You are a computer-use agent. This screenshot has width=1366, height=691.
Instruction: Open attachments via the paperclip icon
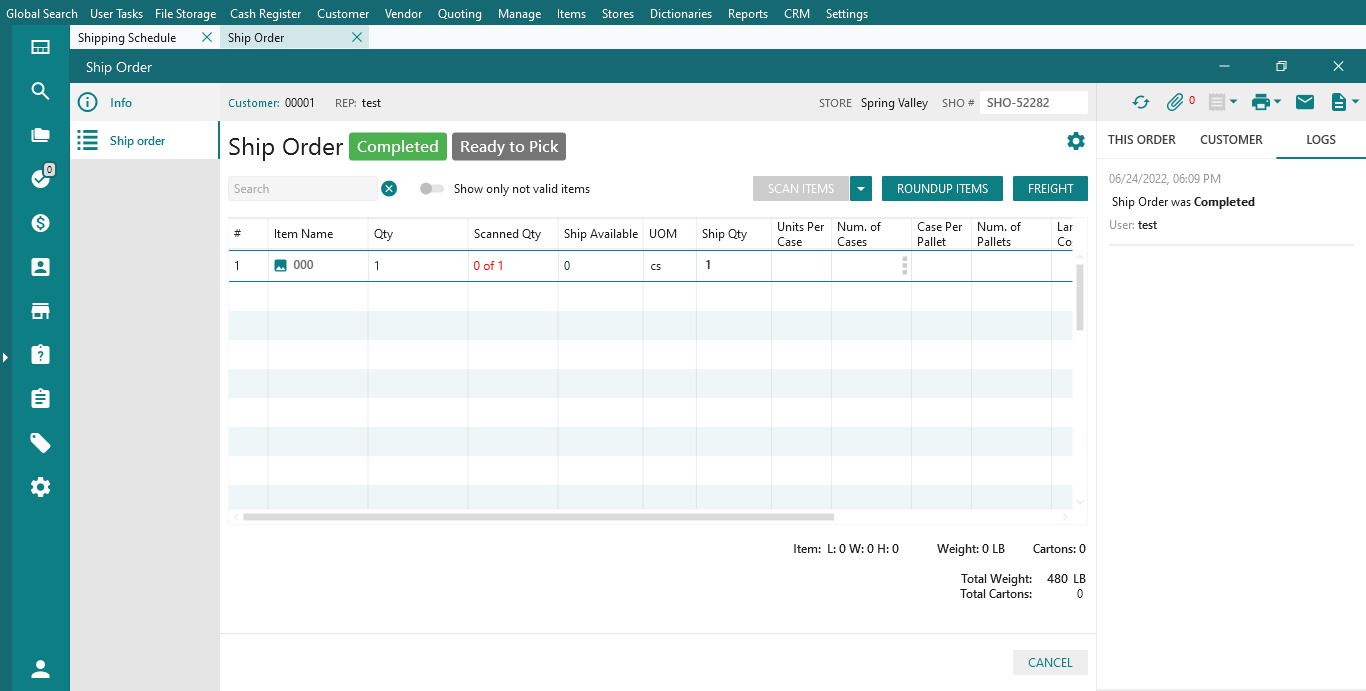coord(1175,102)
